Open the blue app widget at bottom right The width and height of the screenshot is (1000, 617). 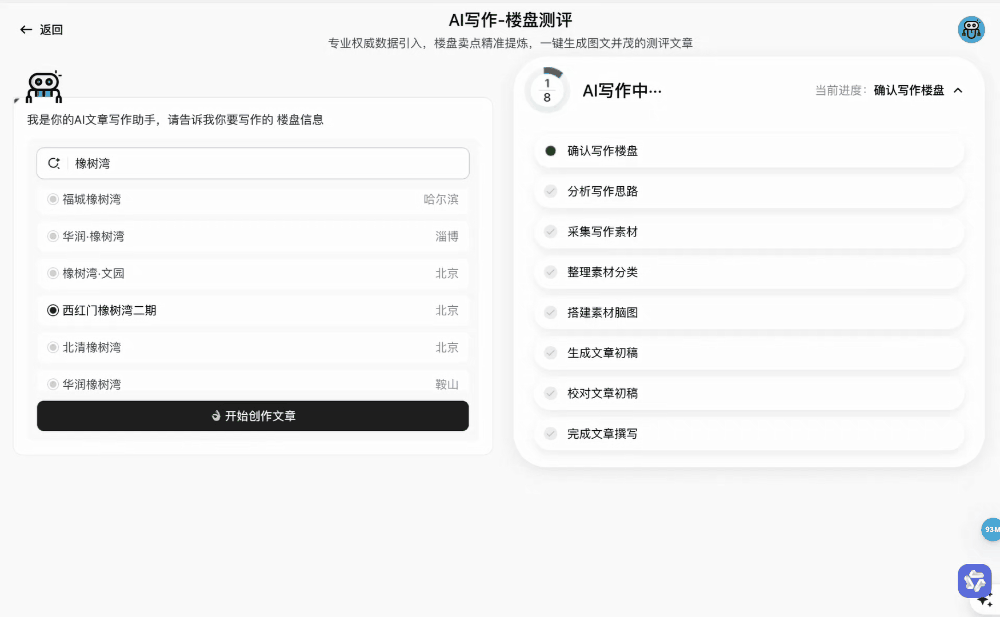(974, 581)
